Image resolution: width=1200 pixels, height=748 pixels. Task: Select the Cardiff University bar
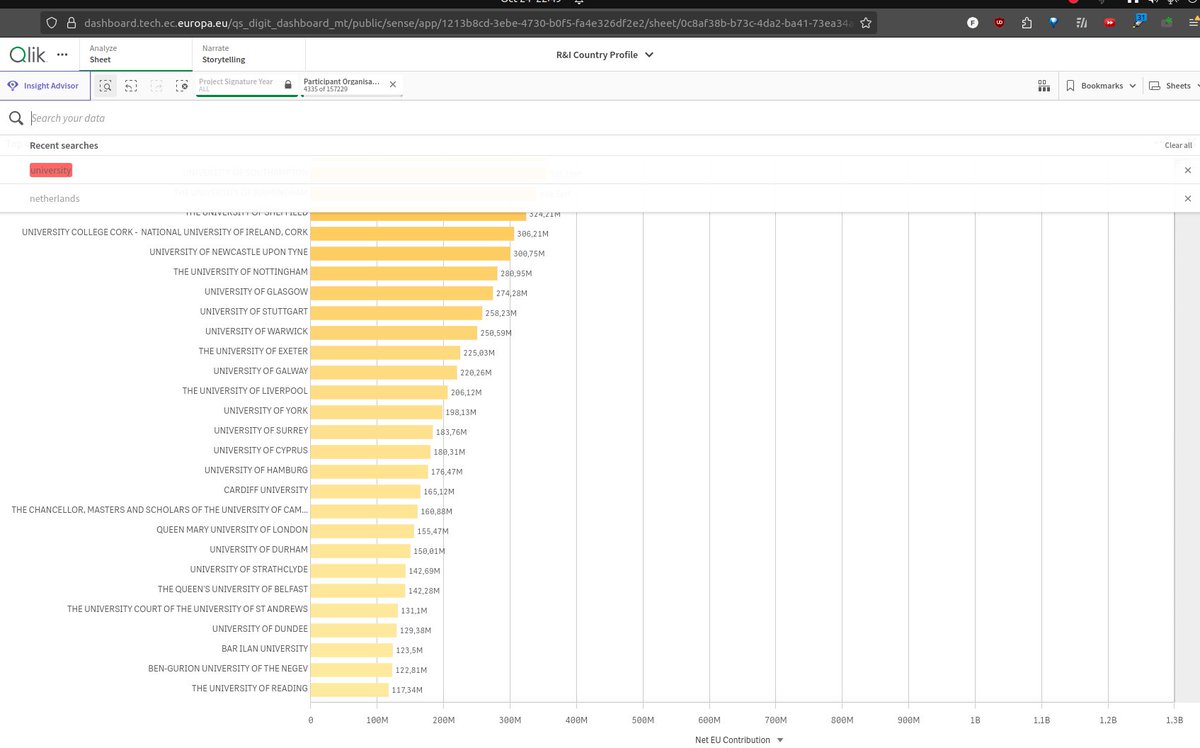pos(366,491)
